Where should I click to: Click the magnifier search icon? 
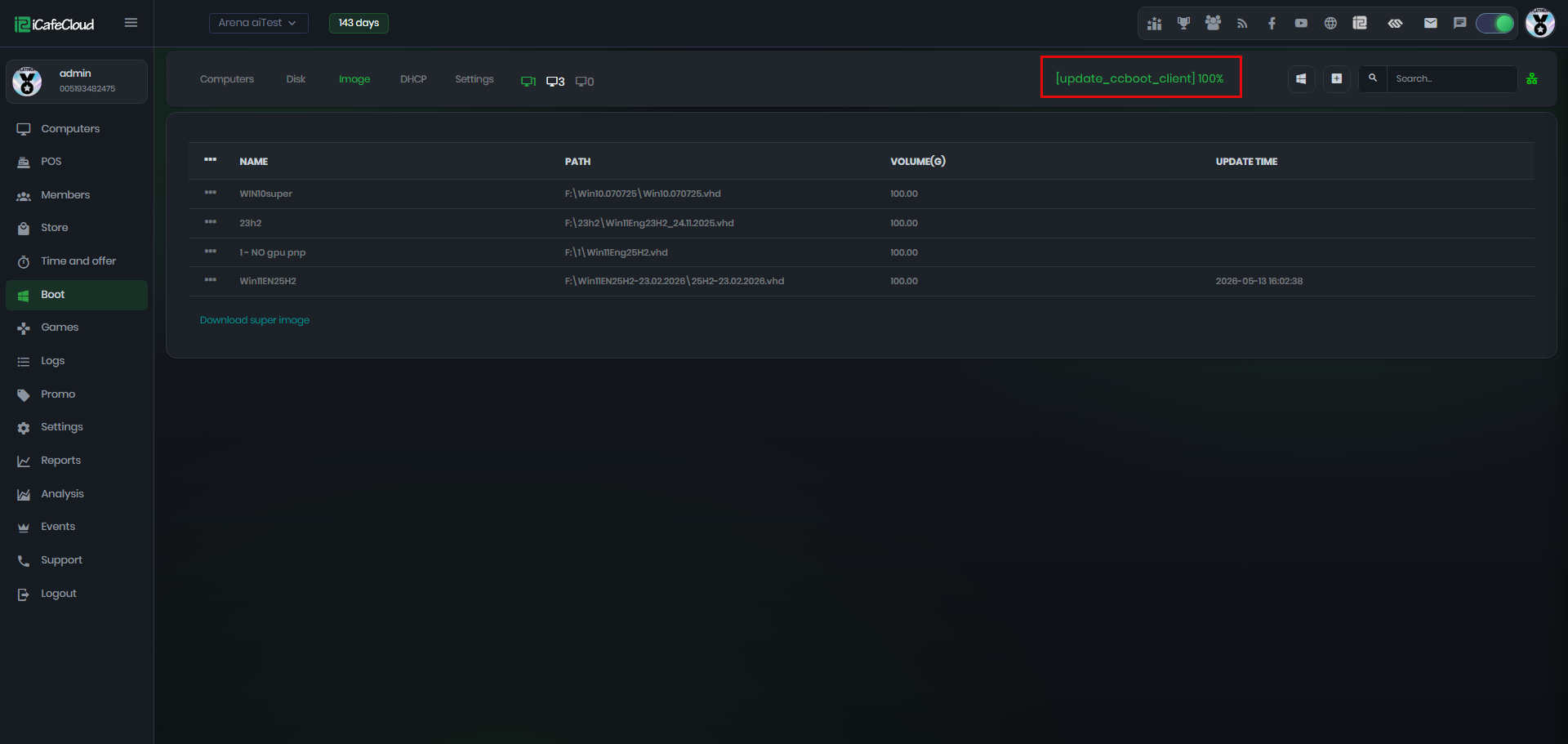(x=1373, y=78)
